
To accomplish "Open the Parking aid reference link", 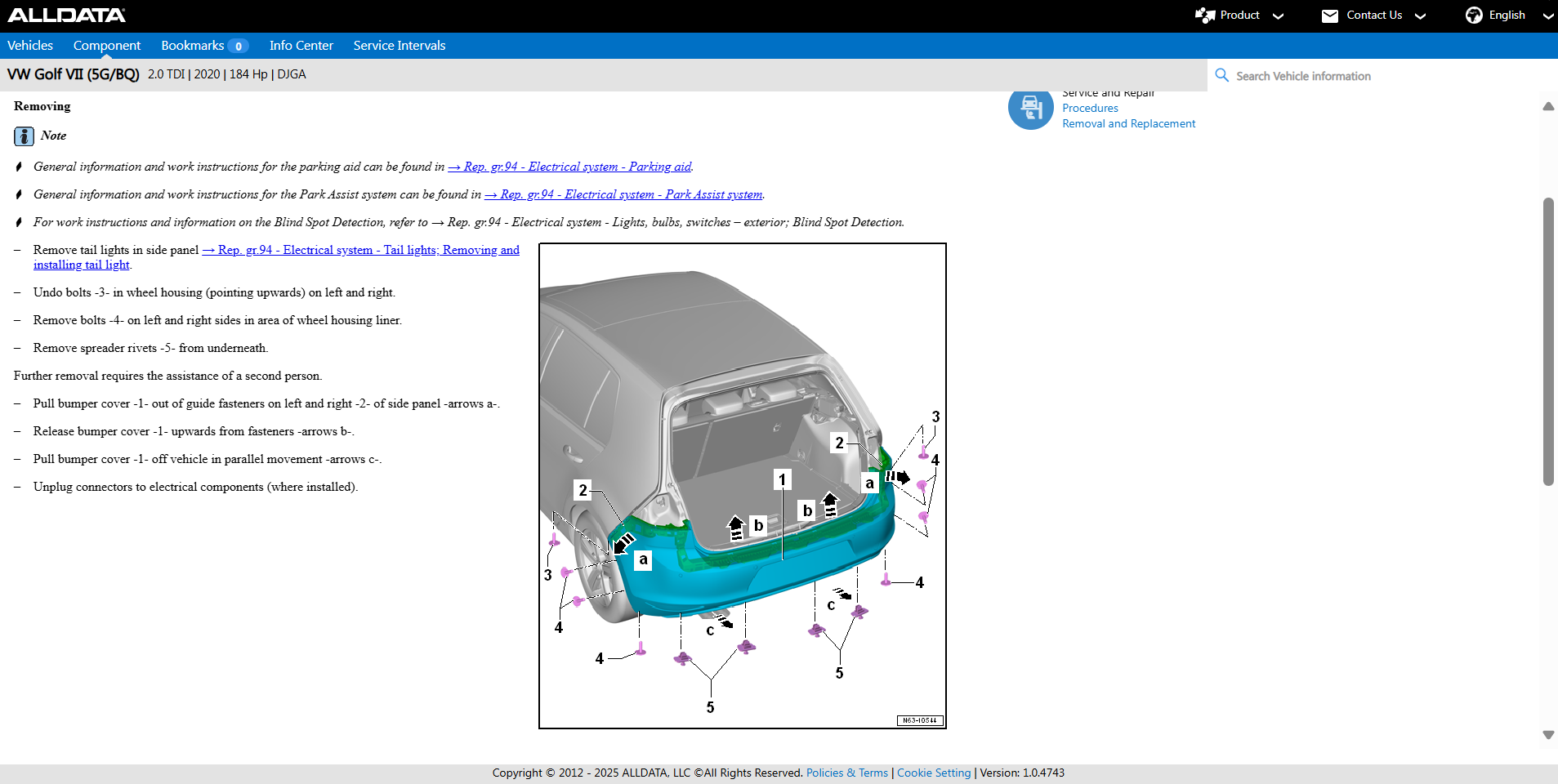I will click(x=570, y=167).
